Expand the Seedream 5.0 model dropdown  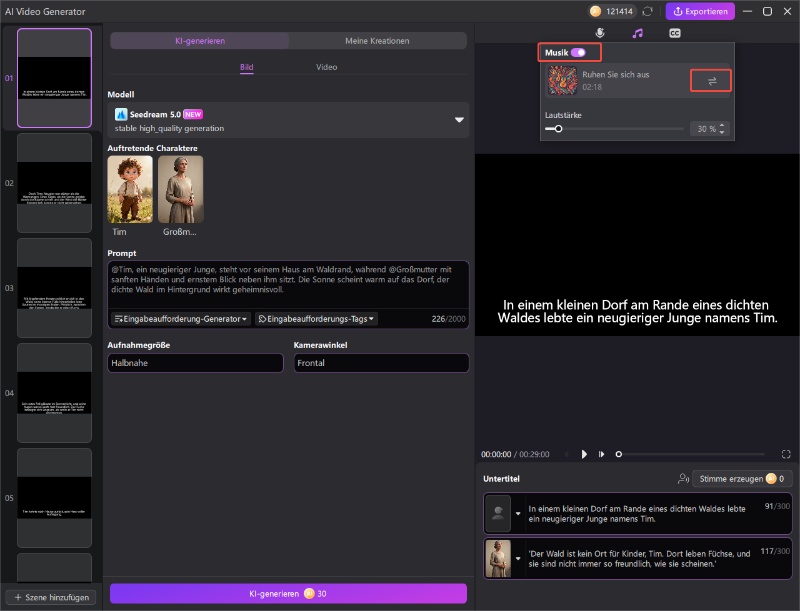[x=459, y=120]
